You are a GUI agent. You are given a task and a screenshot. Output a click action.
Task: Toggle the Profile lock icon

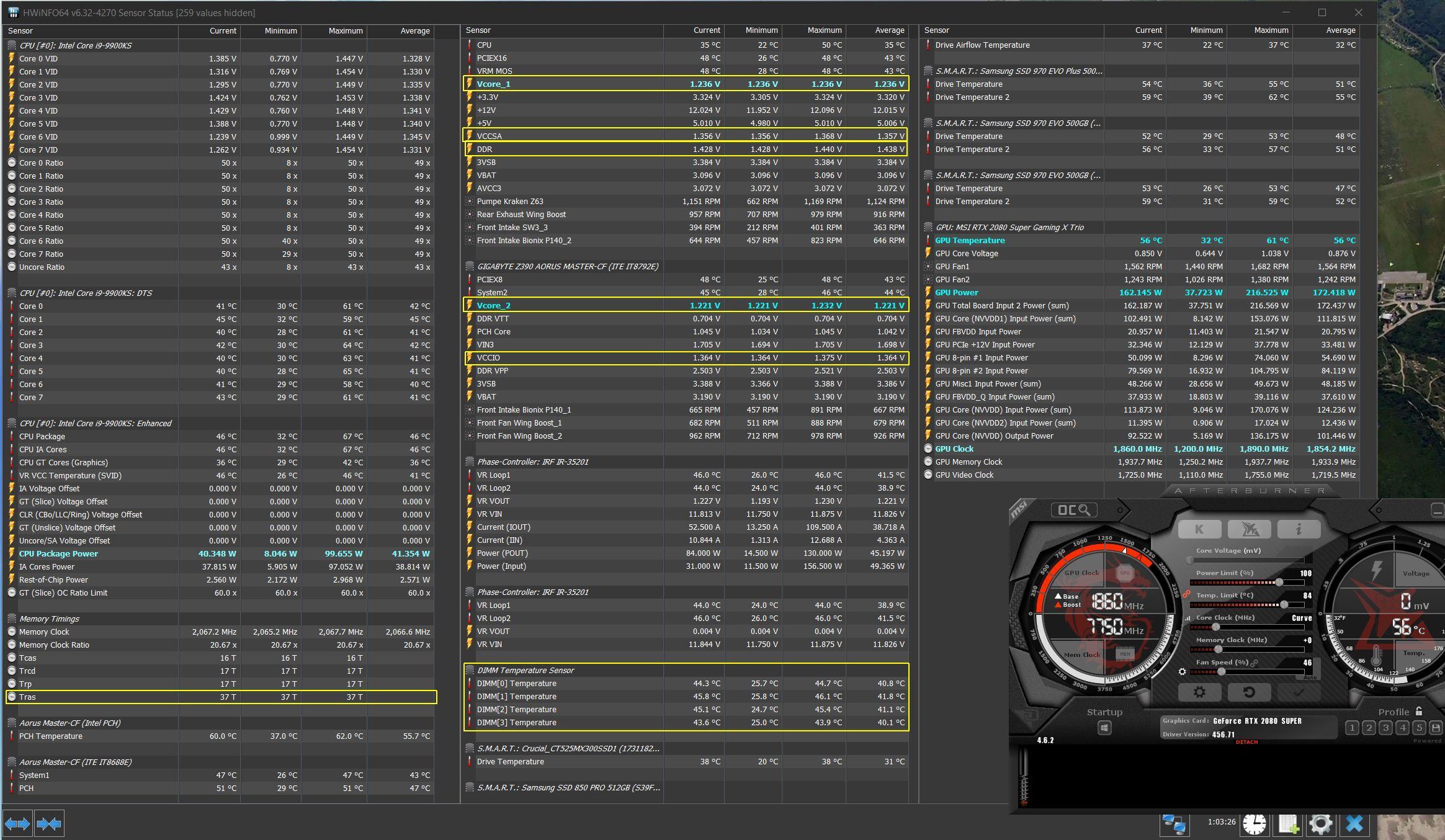click(x=1419, y=711)
